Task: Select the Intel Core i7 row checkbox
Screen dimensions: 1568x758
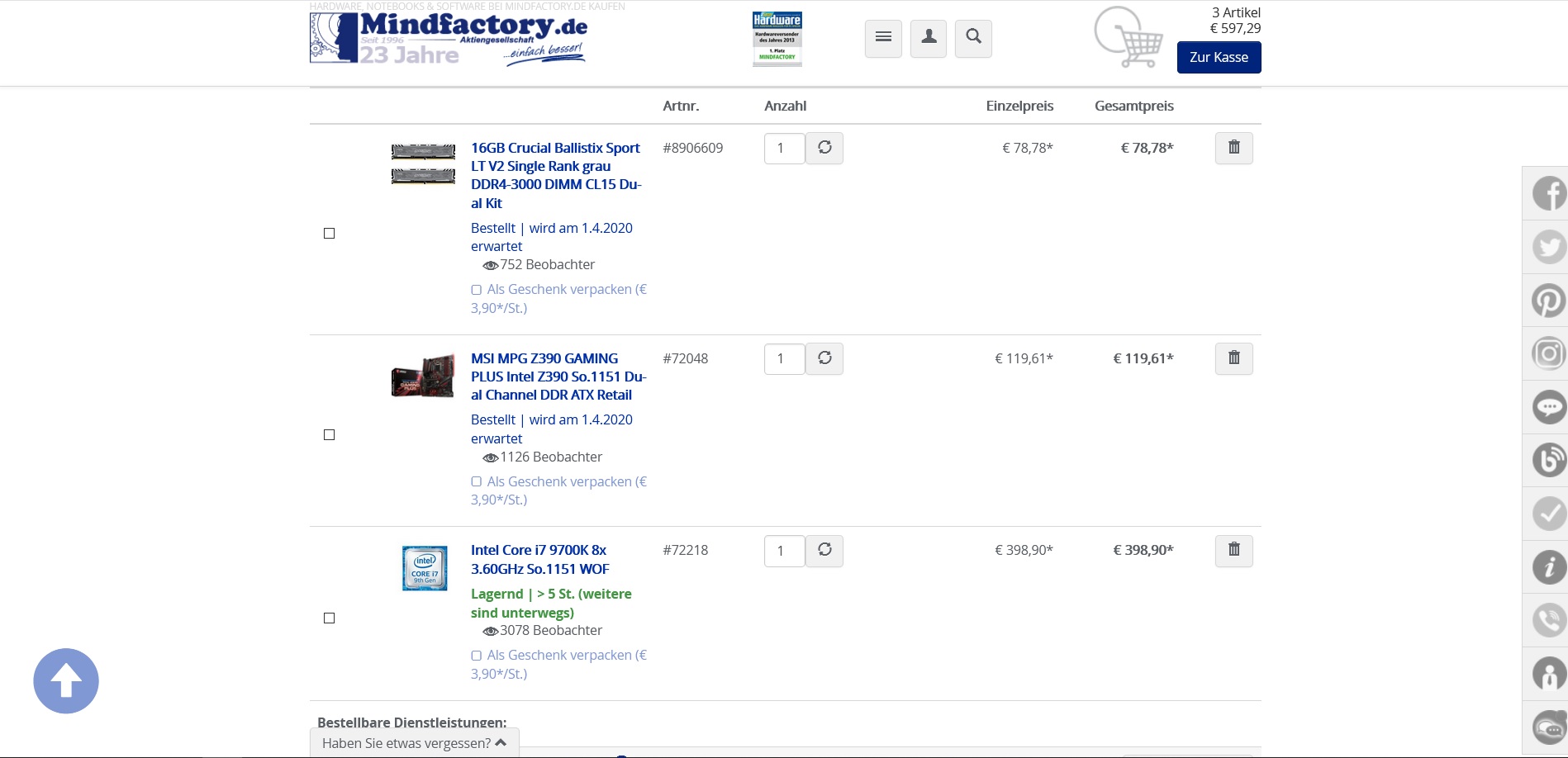Action: coord(329,618)
